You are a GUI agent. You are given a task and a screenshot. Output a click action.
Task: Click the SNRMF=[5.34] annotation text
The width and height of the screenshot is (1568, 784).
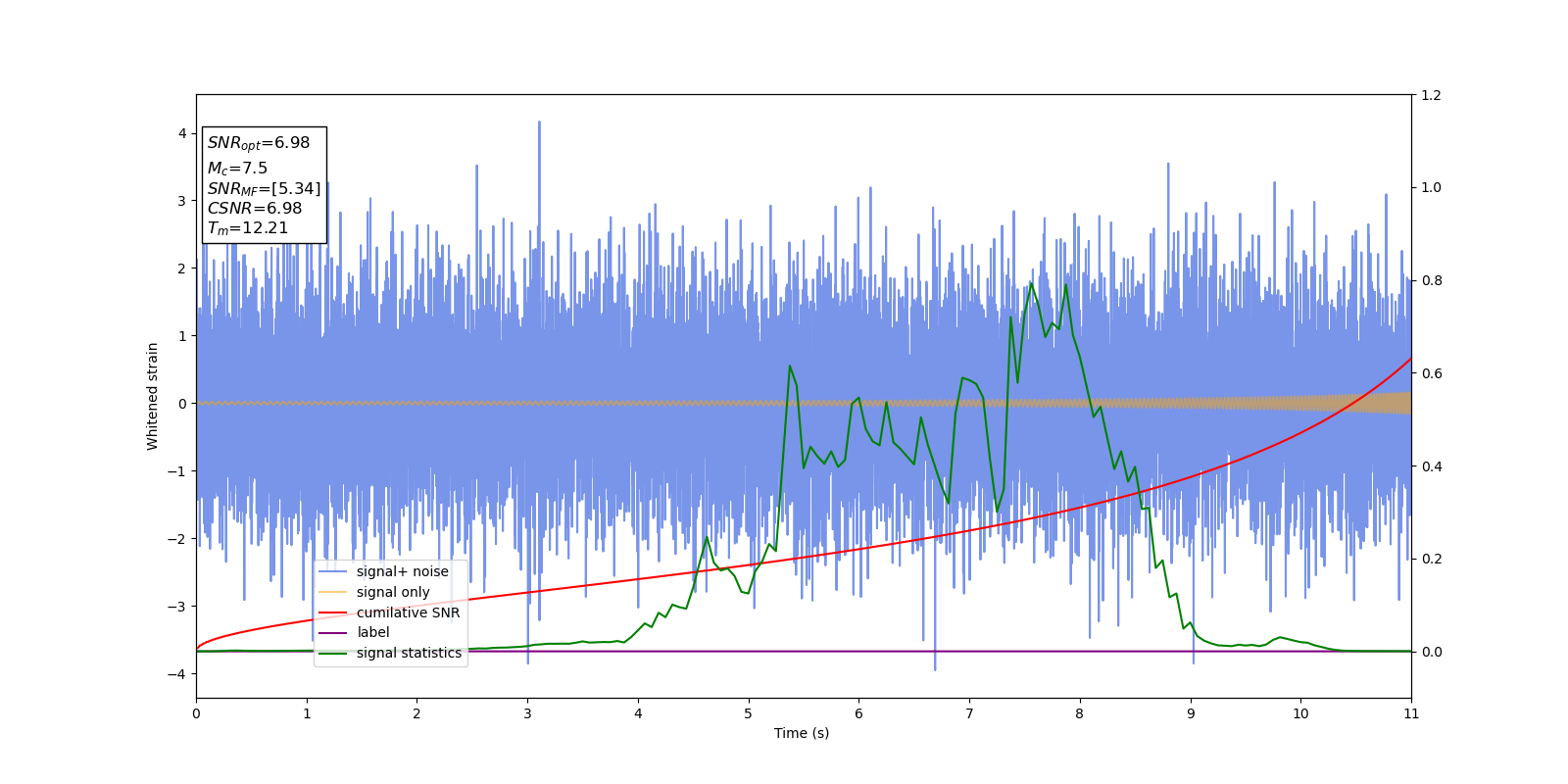click(264, 189)
